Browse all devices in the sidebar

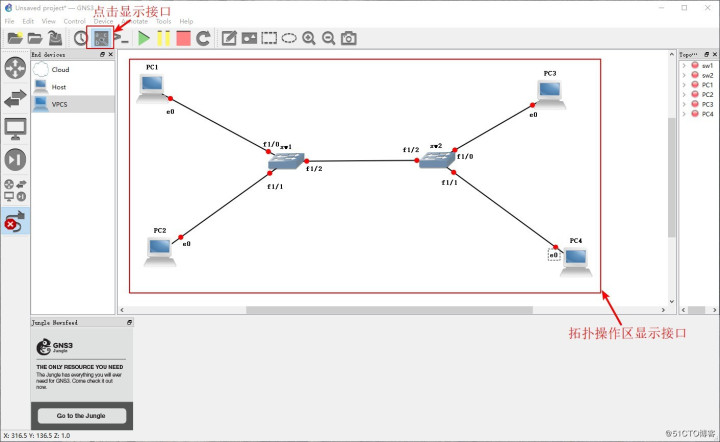click(x=15, y=190)
